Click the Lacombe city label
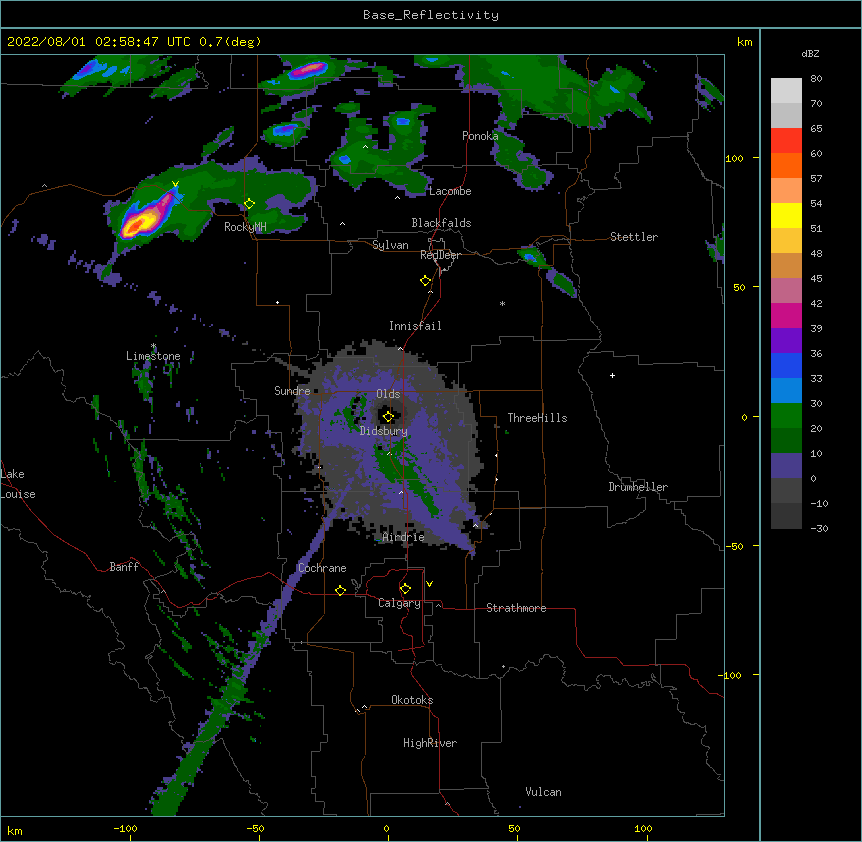The width and height of the screenshot is (862, 842). click(450, 191)
